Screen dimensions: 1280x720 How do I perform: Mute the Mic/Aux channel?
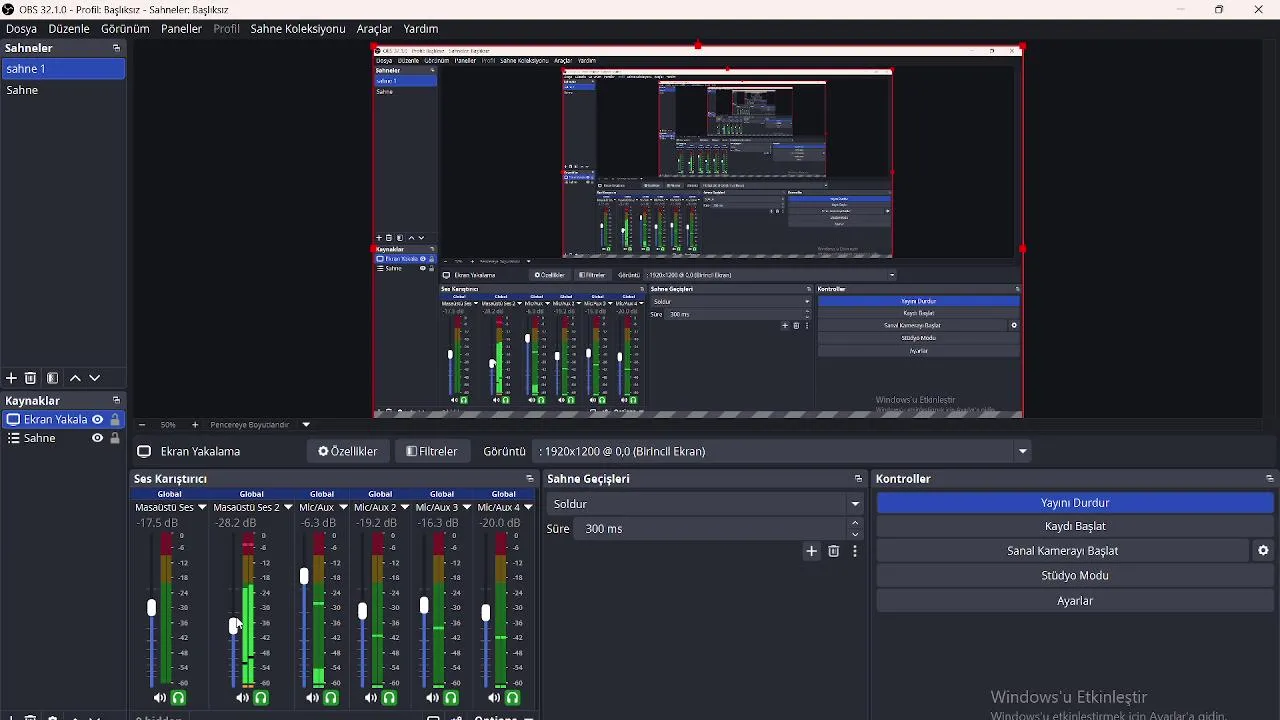313,698
